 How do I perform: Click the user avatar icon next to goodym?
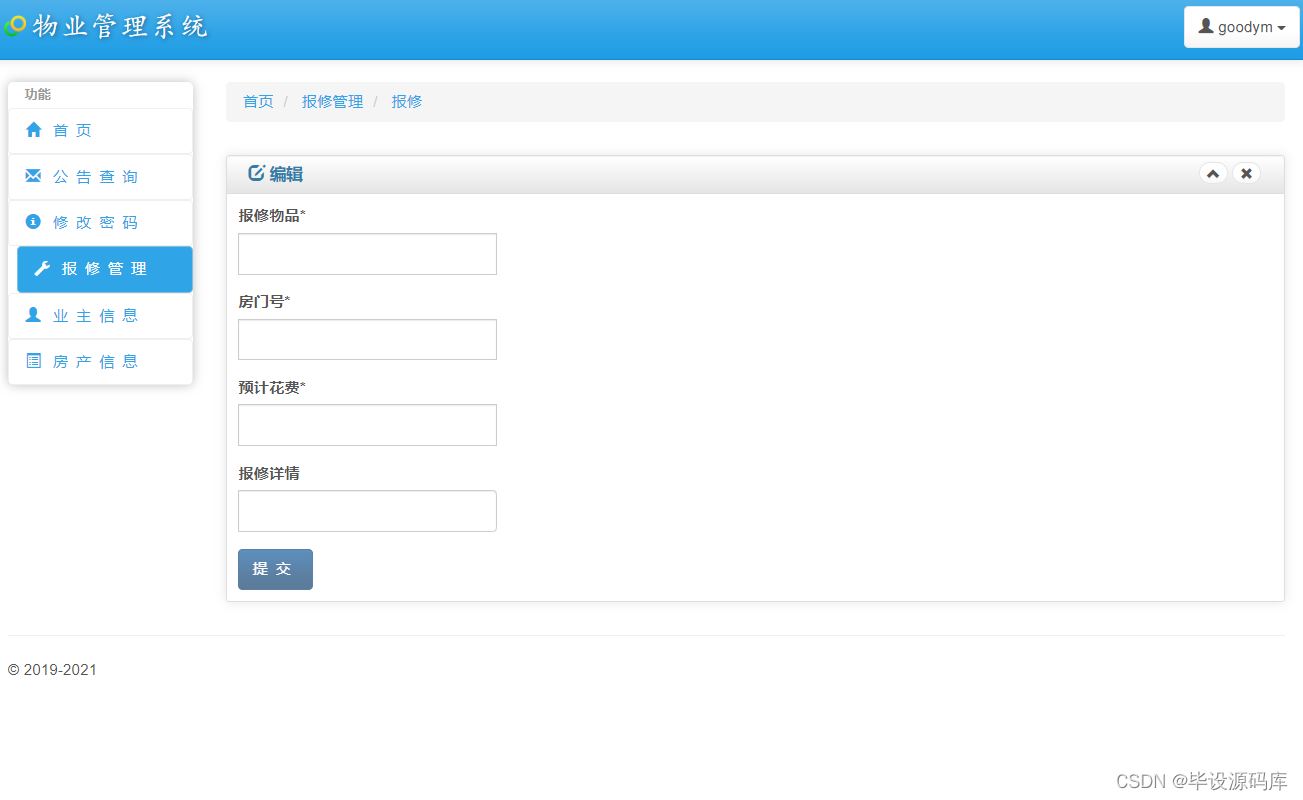1205,27
